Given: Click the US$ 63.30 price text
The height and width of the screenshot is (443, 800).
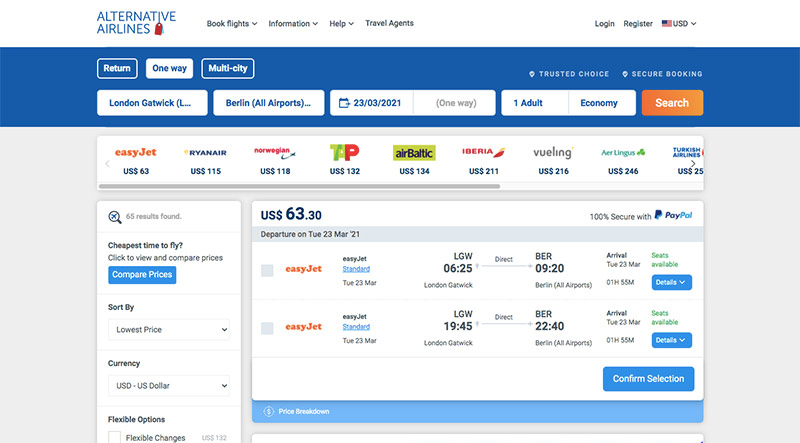Looking at the screenshot, I should click(291, 214).
